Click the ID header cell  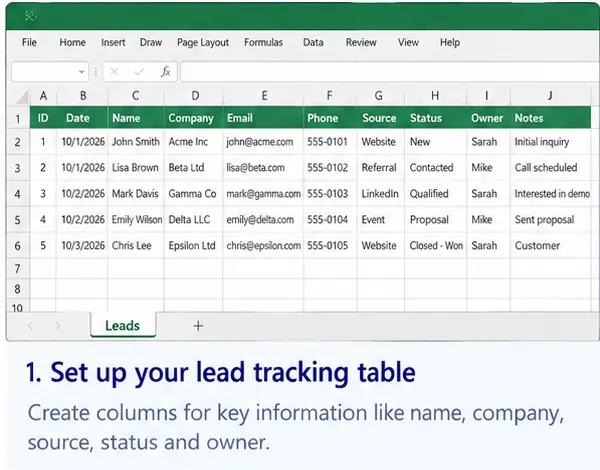click(43, 118)
